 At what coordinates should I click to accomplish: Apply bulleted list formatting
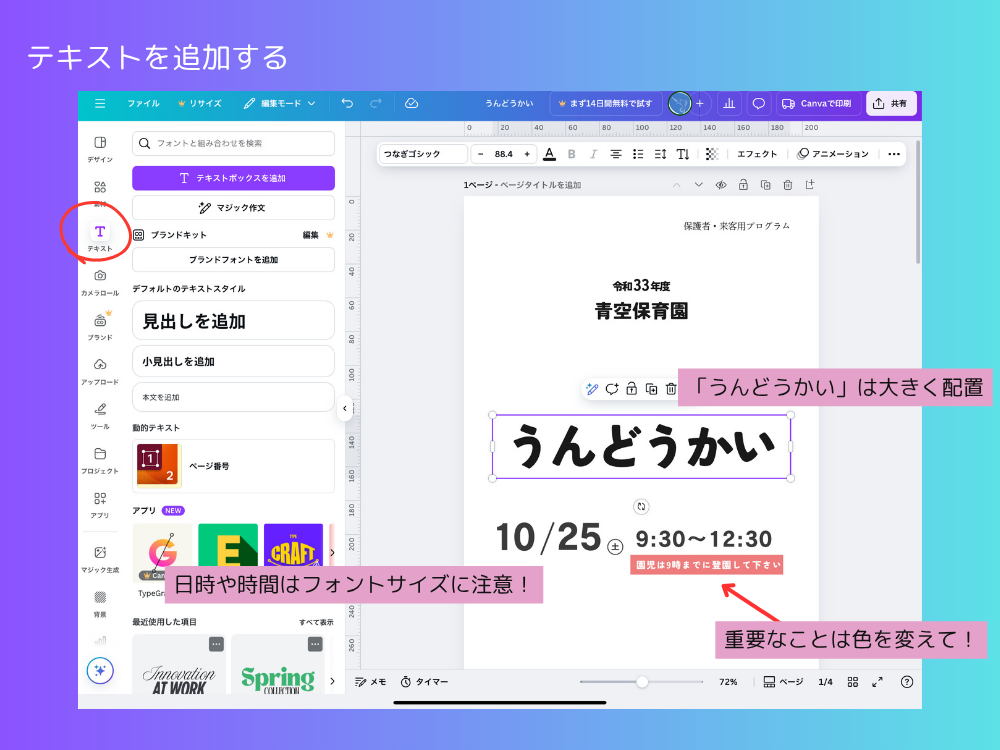(x=638, y=154)
